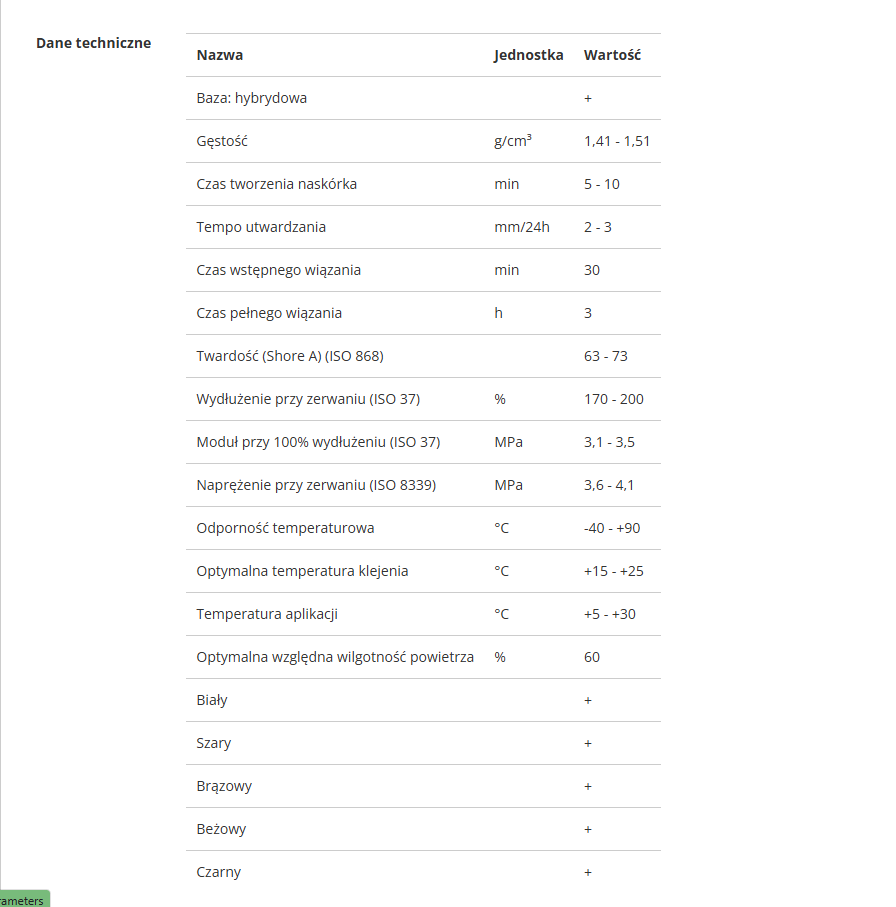Screen dimensions: 896x907
Task: Click the 'Nazwa' column header
Action: [220, 55]
